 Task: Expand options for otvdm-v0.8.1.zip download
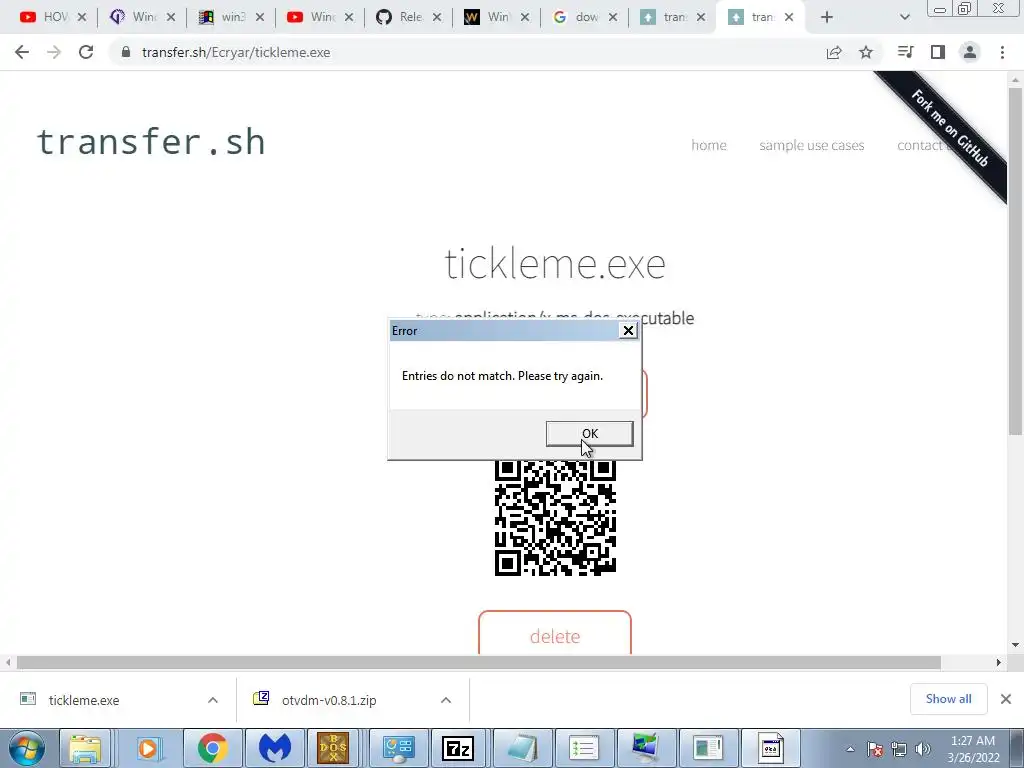pyautogui.click(x=446, y=700)
